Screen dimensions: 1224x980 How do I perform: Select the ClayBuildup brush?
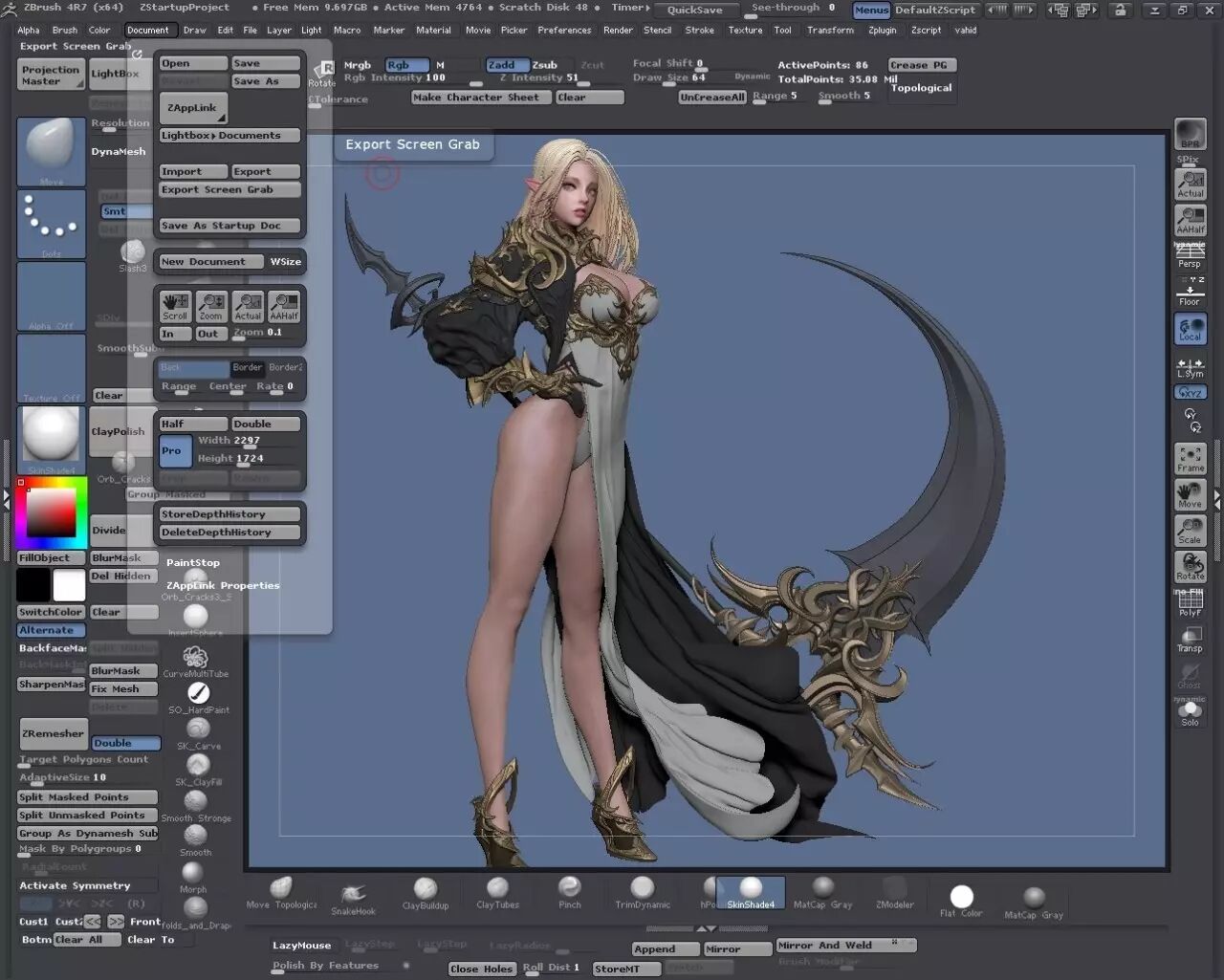[x=425, y=891]
